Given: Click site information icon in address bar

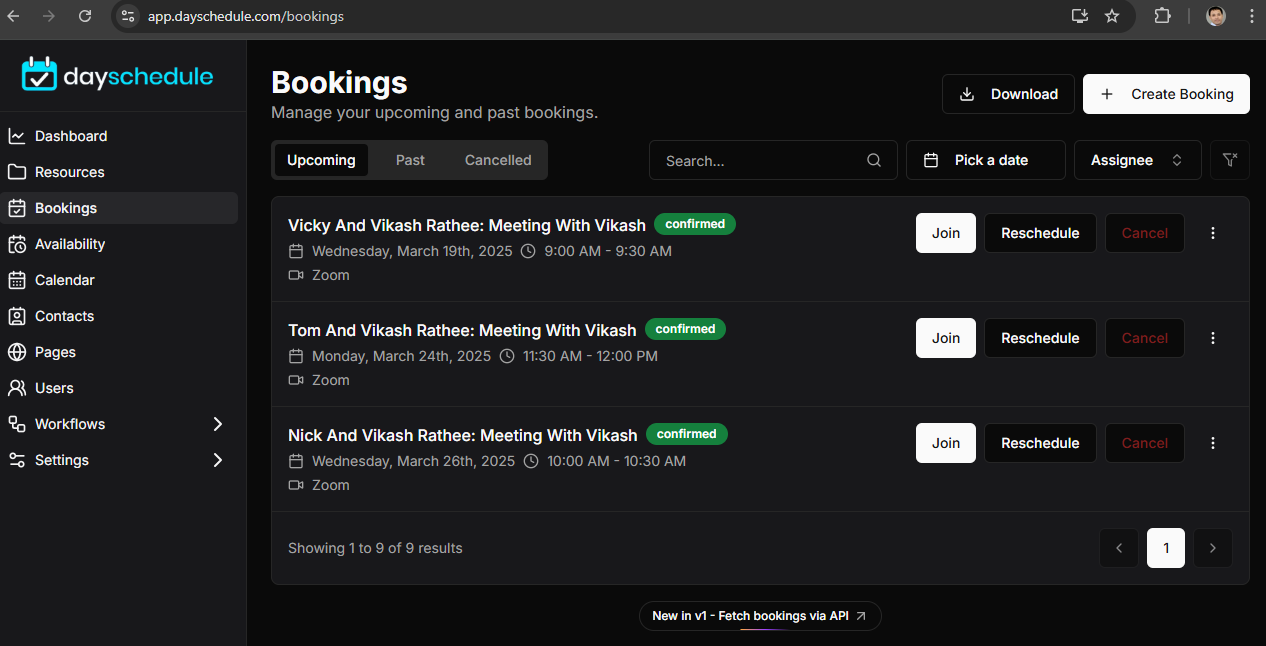Looking at the screenshot, I should [x=127, y=16].
